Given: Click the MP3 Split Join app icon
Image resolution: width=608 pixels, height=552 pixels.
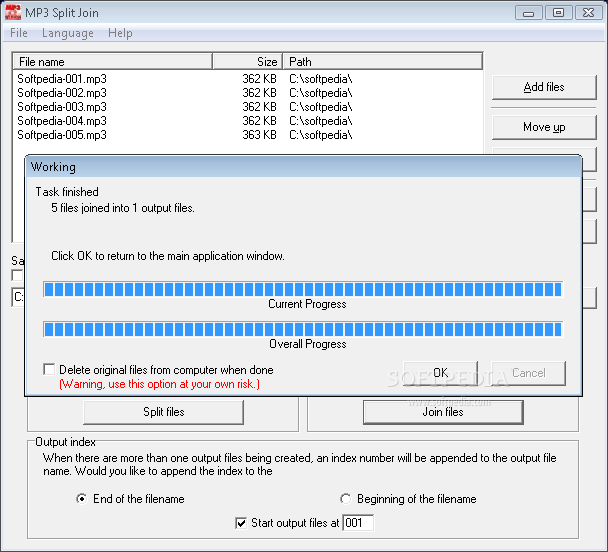Looking at the screenshot, I should point(13,12).
